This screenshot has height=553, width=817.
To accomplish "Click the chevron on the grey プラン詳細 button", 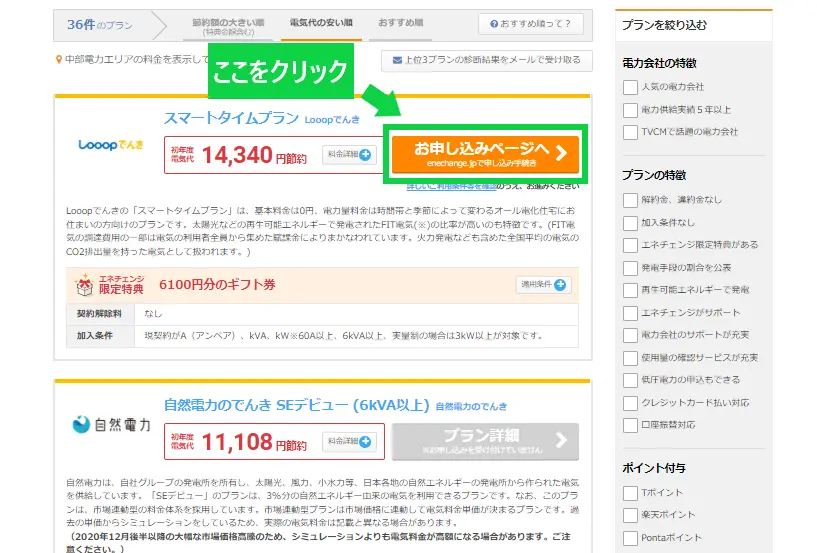I will (561, 440).
